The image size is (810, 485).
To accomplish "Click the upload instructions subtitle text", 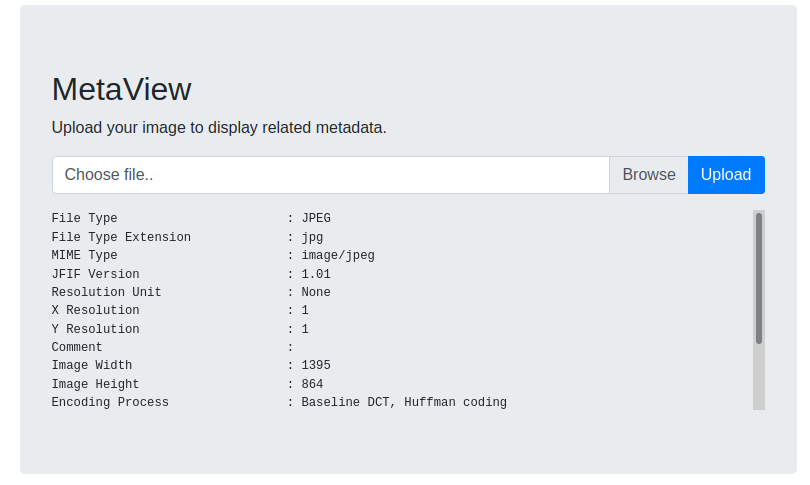I will click(219, 128).
